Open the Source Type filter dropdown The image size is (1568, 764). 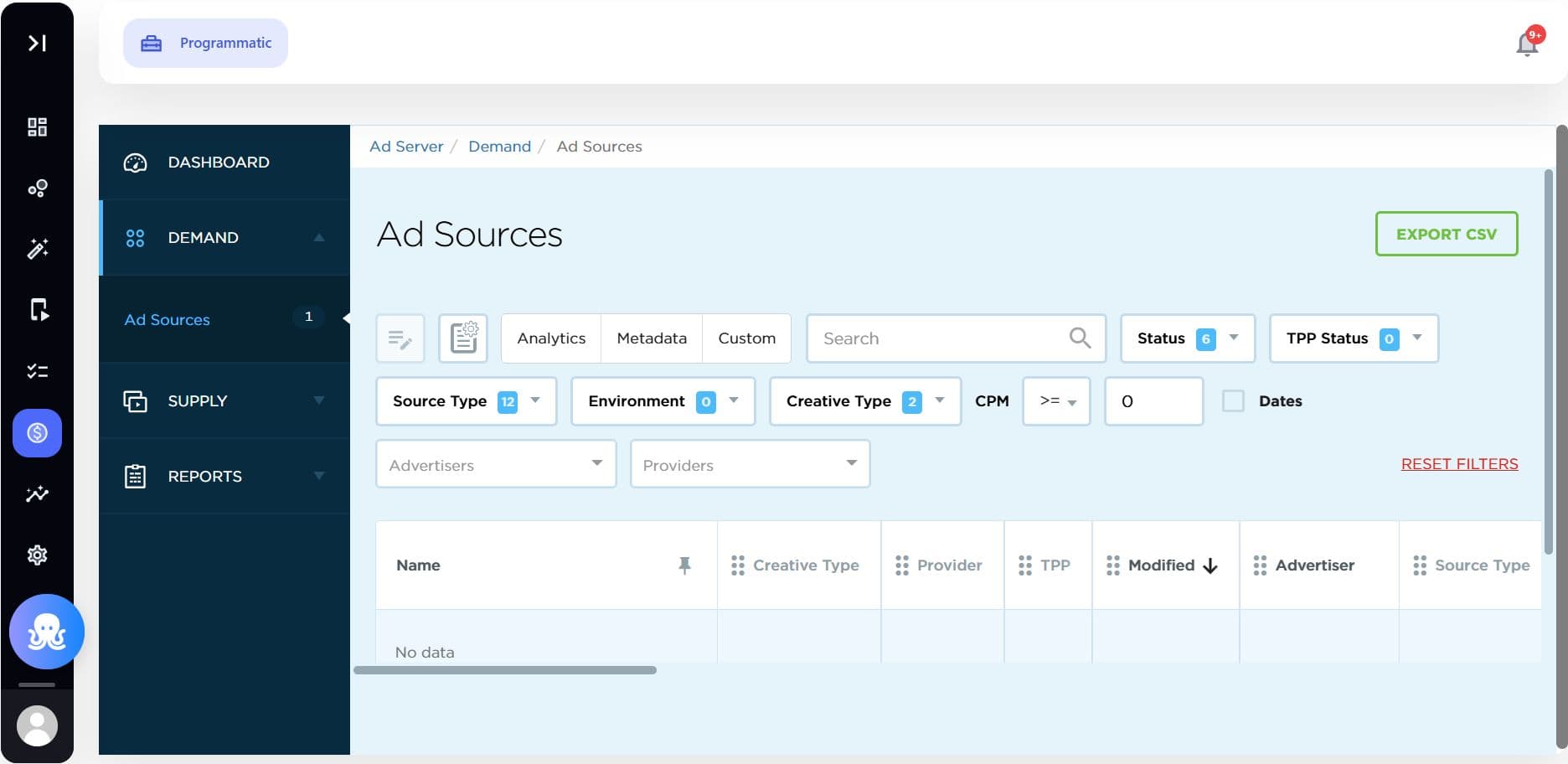[467, 401]
